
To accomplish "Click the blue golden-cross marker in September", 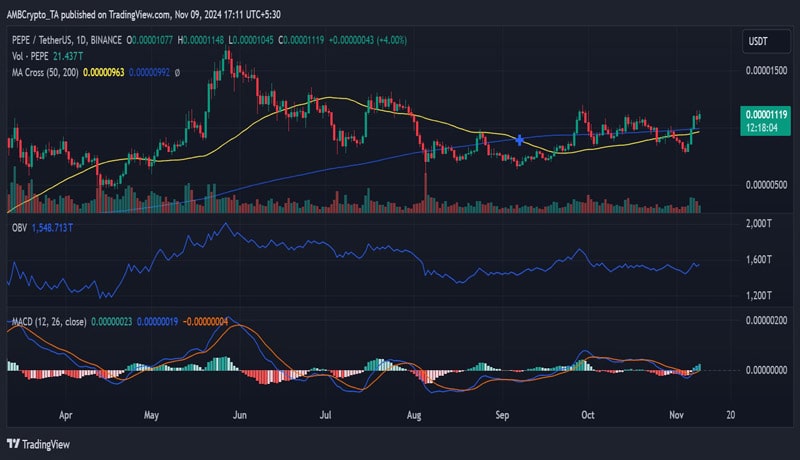I will pos(519,140).
